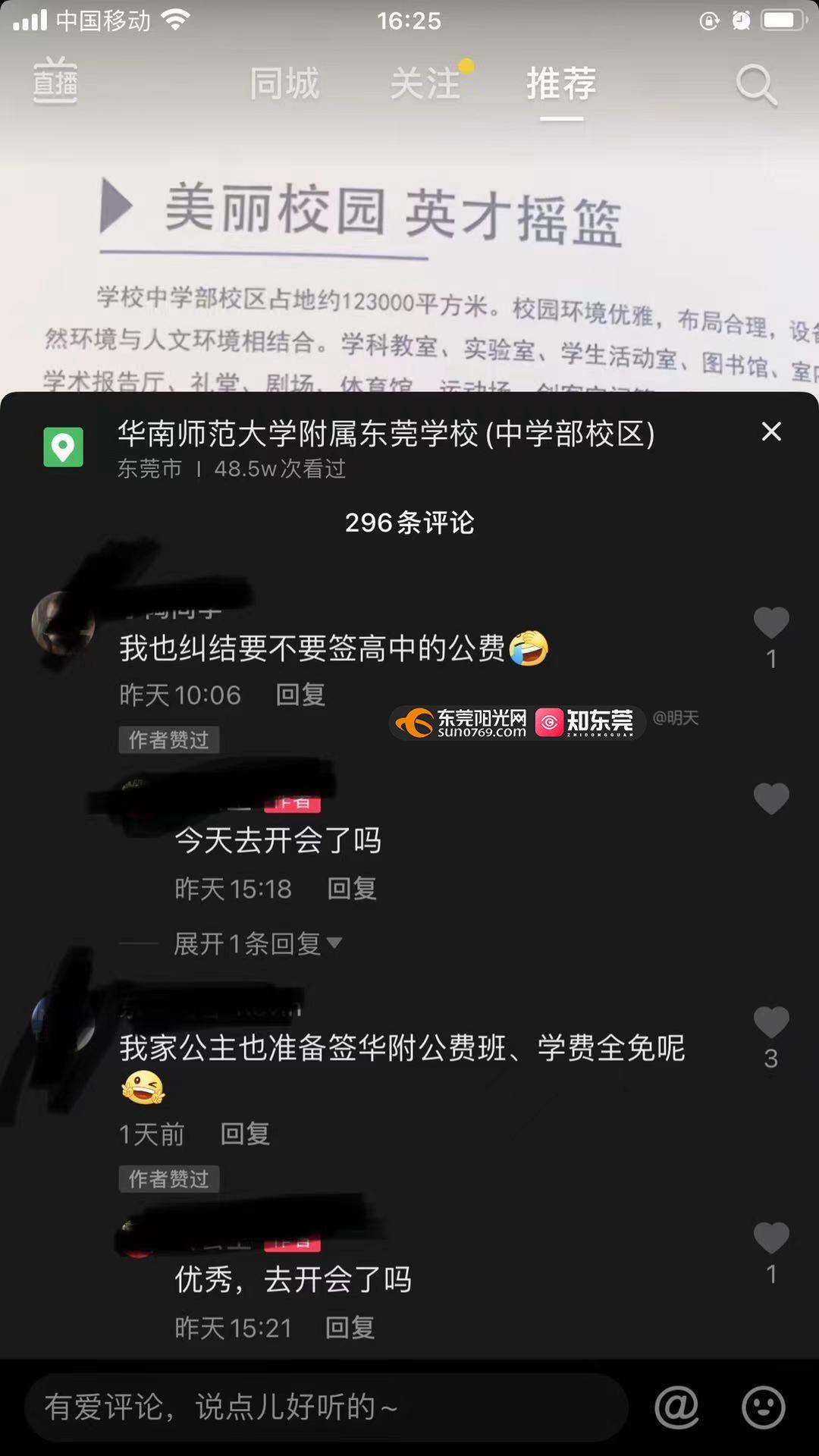Viewport: 819px width, 1456px height.
Task: Switch to the 关注 tab
Action: pyautogui.click(x=425, y=83)
